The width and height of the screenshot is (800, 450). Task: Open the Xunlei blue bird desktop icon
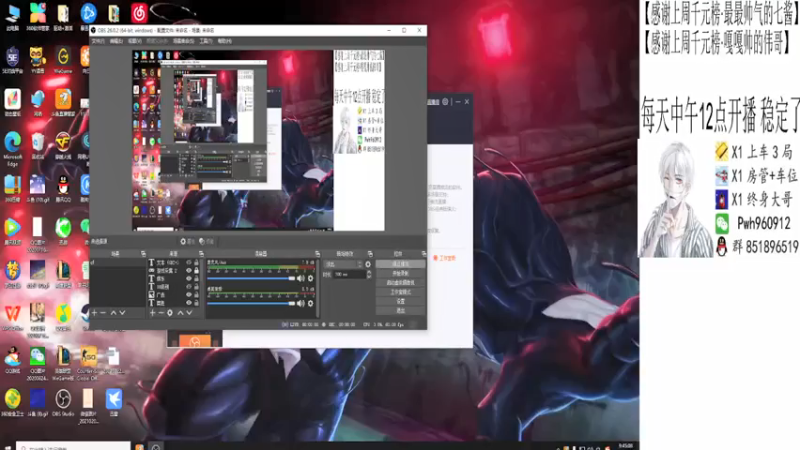[114, 403]
